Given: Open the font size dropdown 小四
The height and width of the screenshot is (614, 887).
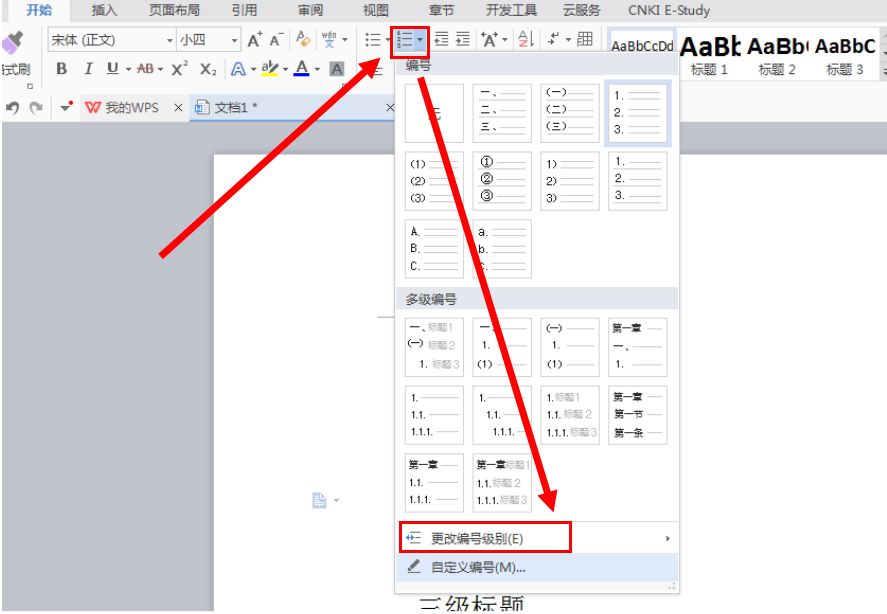Looking at the screenshot, I should coord(234,40).
